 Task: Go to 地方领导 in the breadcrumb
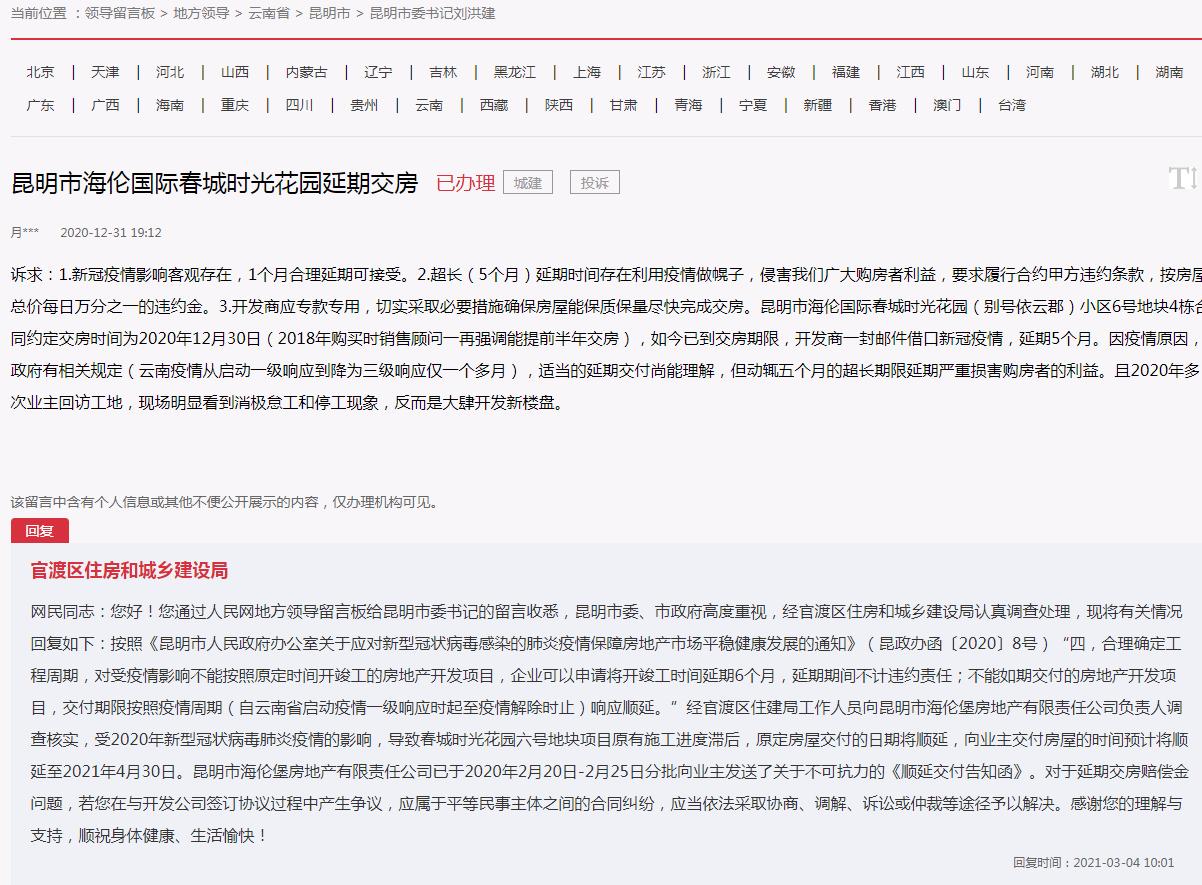(201, 14)
